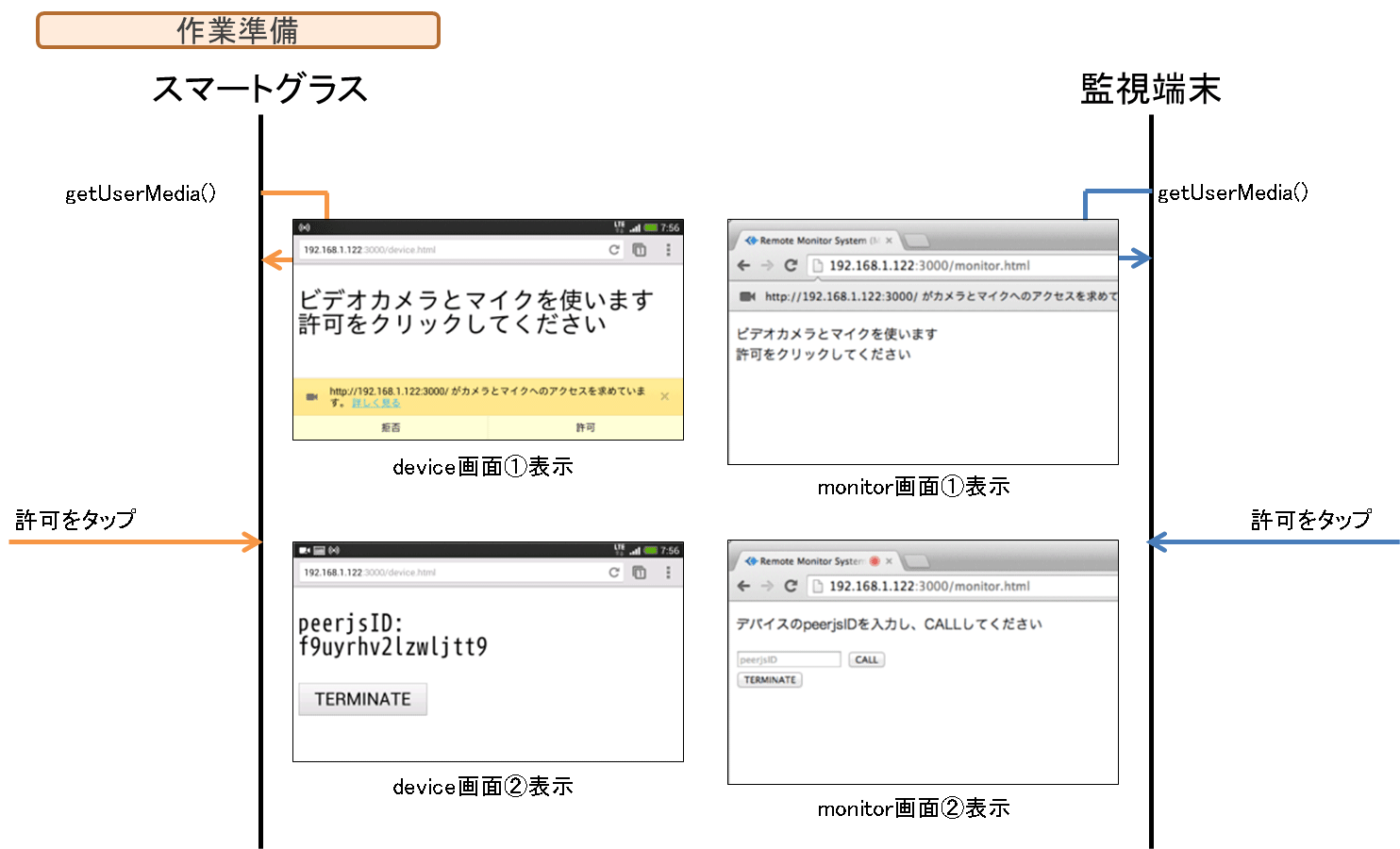
Task: Click the new tab button in monitor画面②
Action: tap(916, 561)
